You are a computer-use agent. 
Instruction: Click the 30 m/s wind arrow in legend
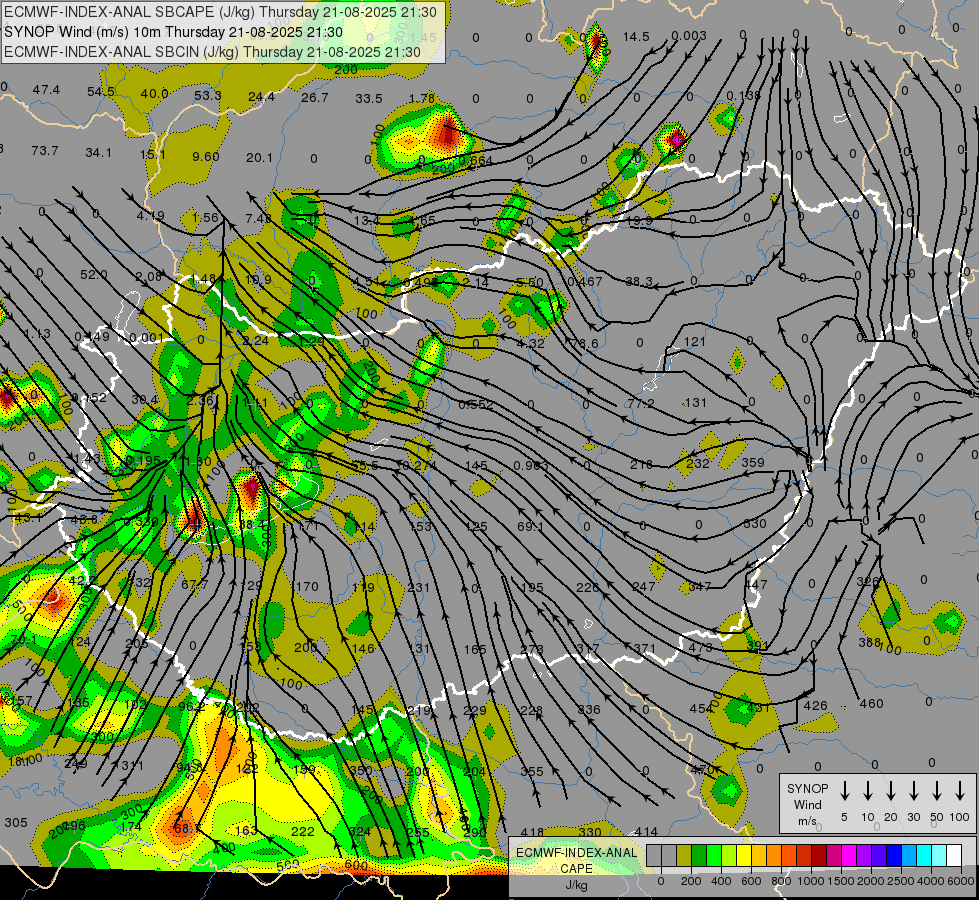(913, 791)
